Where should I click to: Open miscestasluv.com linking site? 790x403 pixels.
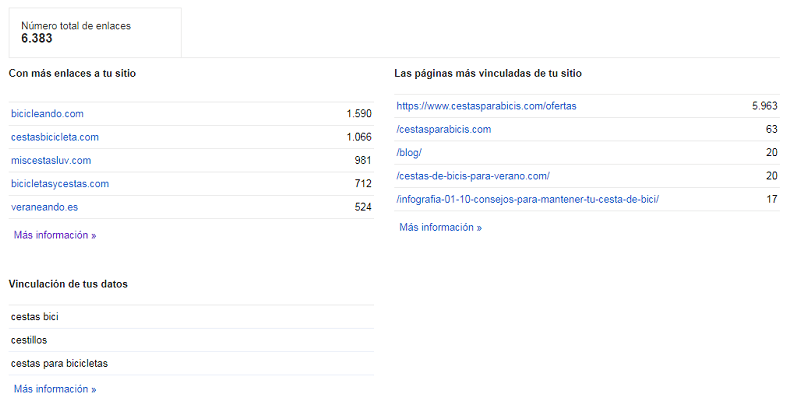click(51, 160)
